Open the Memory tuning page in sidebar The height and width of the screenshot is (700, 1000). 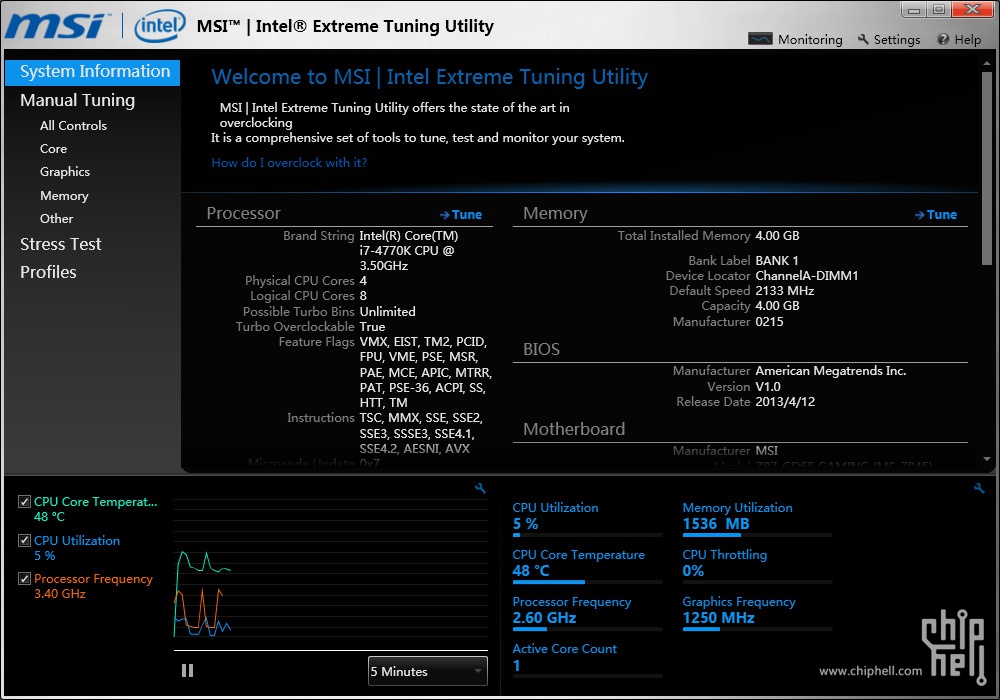pyautogui.click(x=64, y=196)
